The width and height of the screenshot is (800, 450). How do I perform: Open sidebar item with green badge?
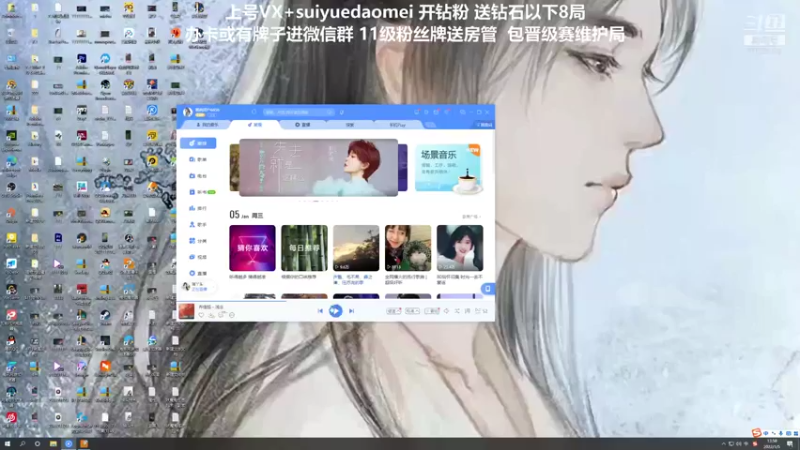pos(202,192)
